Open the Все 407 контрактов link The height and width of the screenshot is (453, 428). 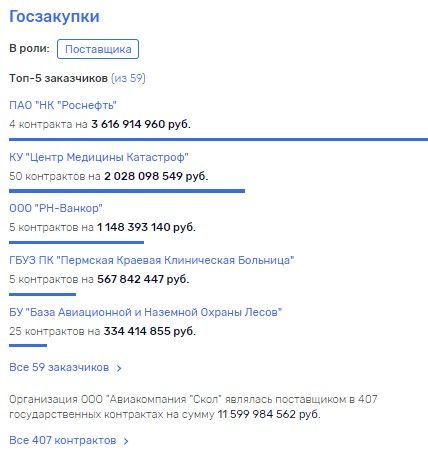point(63,440)
